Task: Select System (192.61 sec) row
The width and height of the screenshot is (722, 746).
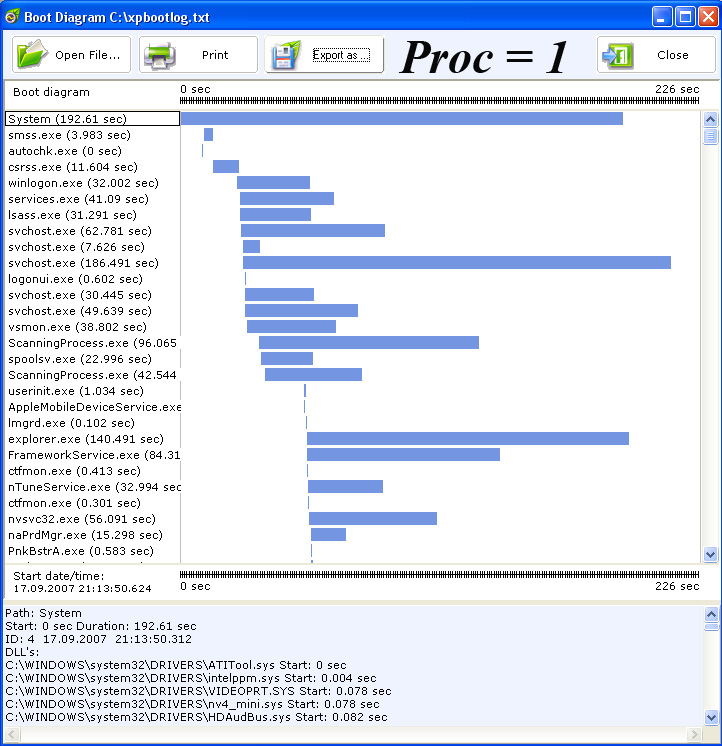Action: coord(92,119)
